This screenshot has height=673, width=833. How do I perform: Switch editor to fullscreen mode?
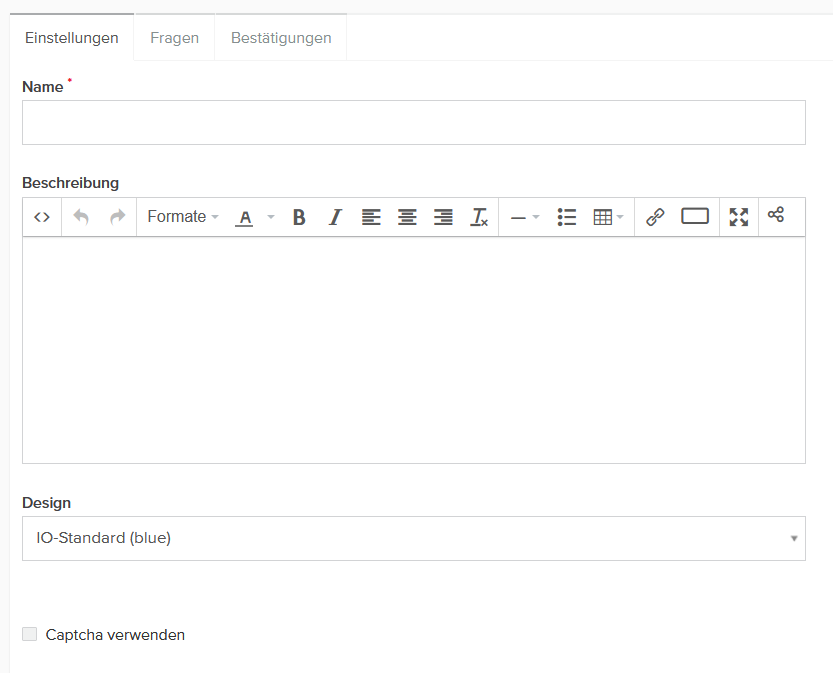click(738, 217)
